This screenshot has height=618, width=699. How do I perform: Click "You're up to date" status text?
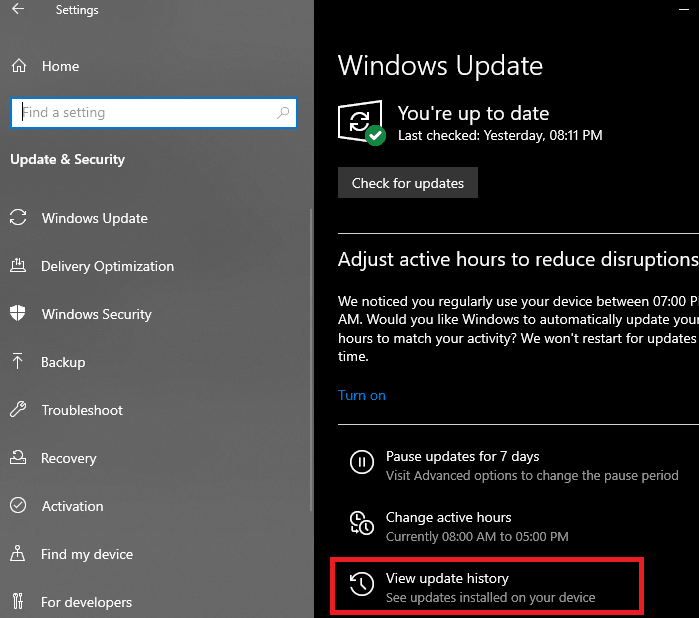pos(473,114)
